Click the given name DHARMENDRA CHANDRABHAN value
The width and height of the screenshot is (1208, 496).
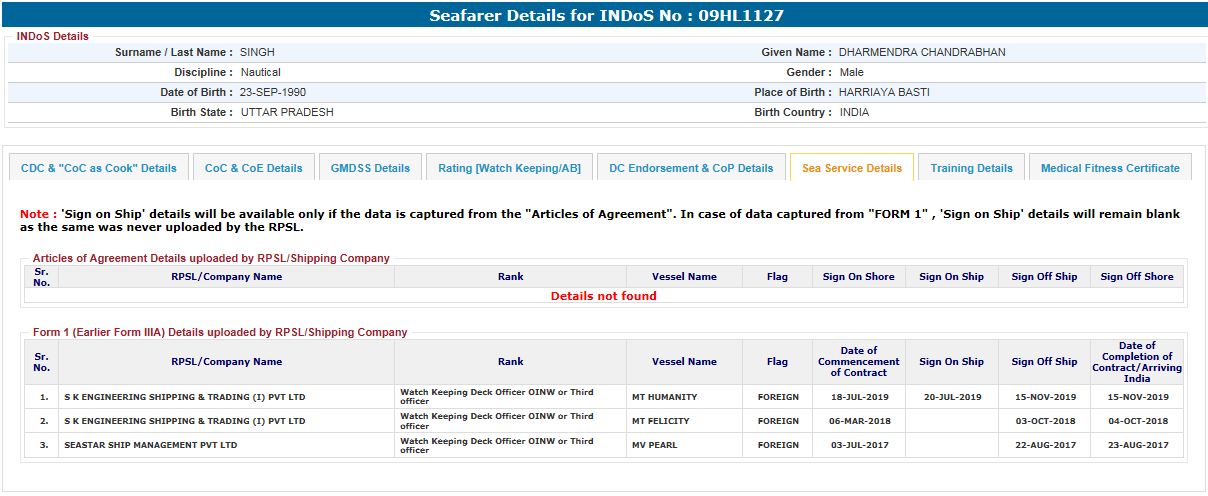(x=922, y=52)
